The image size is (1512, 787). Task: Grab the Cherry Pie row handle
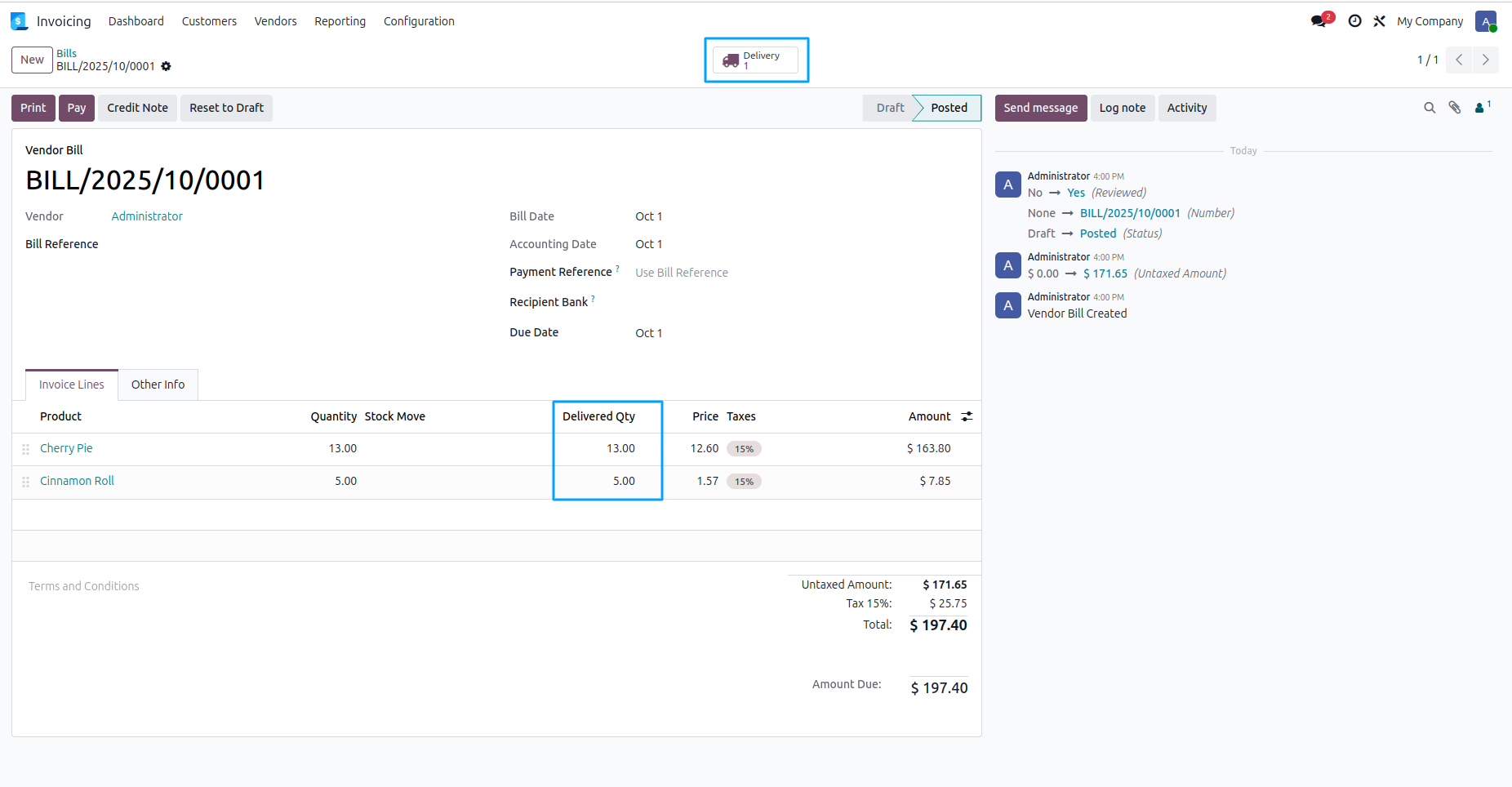coord(25,449)
